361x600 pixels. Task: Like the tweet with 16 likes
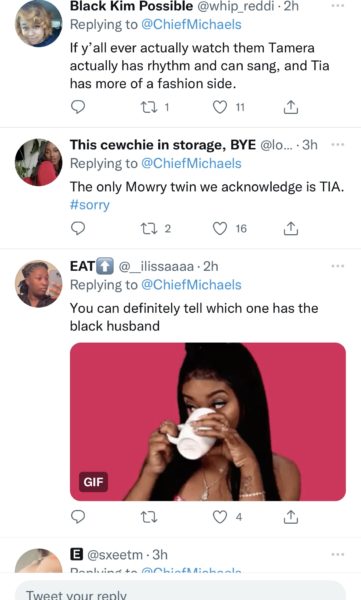point(220,229)
